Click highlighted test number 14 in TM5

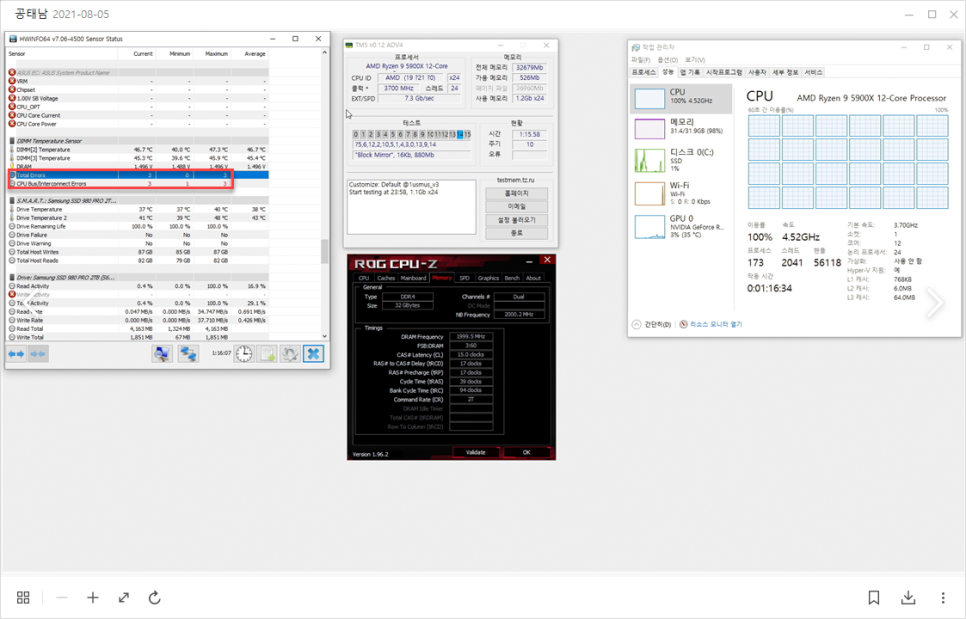click(x=460, y=134)
